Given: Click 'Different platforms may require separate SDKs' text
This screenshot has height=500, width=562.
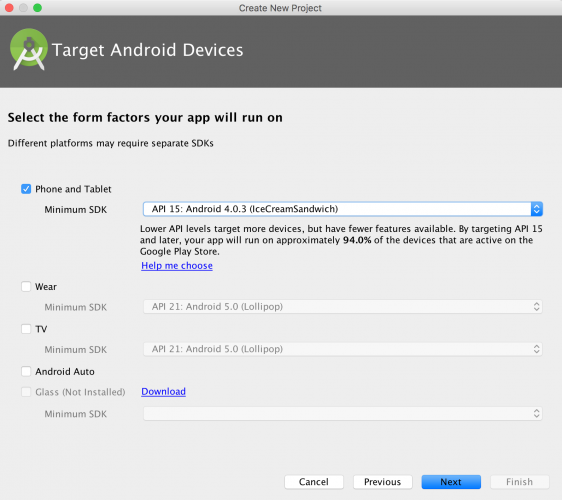Looking at the screenshot, I should [111, 143].
